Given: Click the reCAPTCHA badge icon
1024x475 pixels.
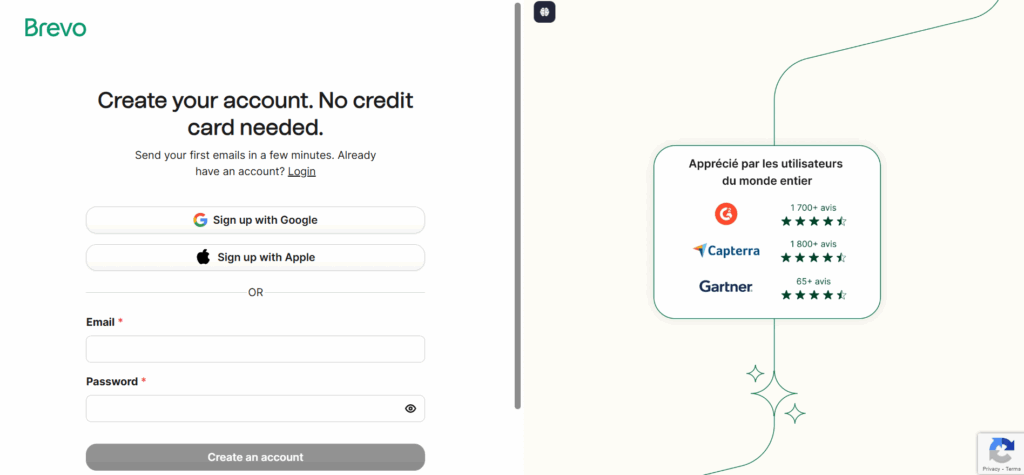Looking at the screenshot, I should tap(1002, 450).
